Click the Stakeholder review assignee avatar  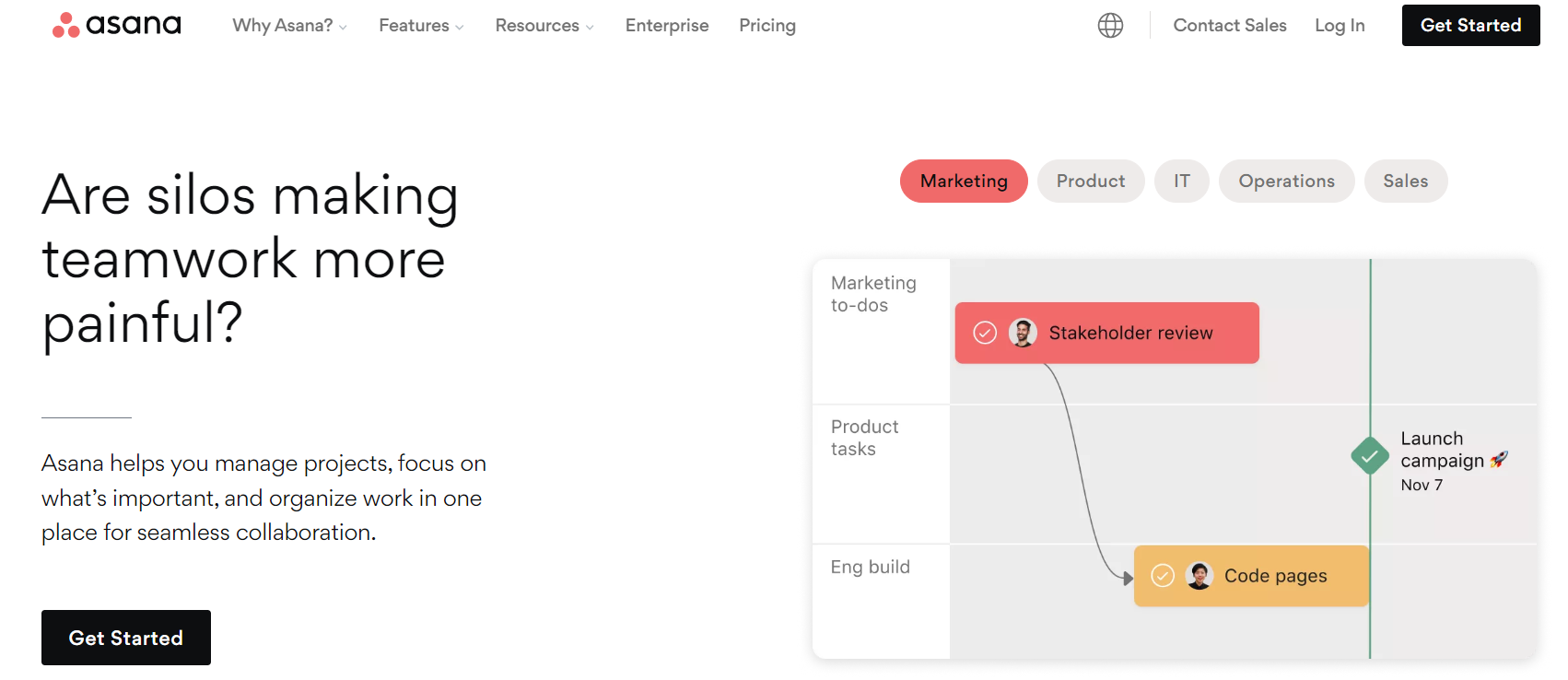(x=1023, y=333)
